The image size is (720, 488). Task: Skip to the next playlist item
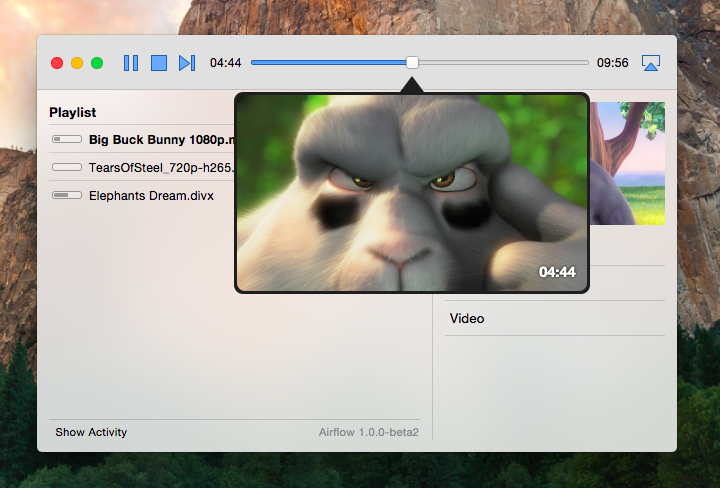[186, 63]
